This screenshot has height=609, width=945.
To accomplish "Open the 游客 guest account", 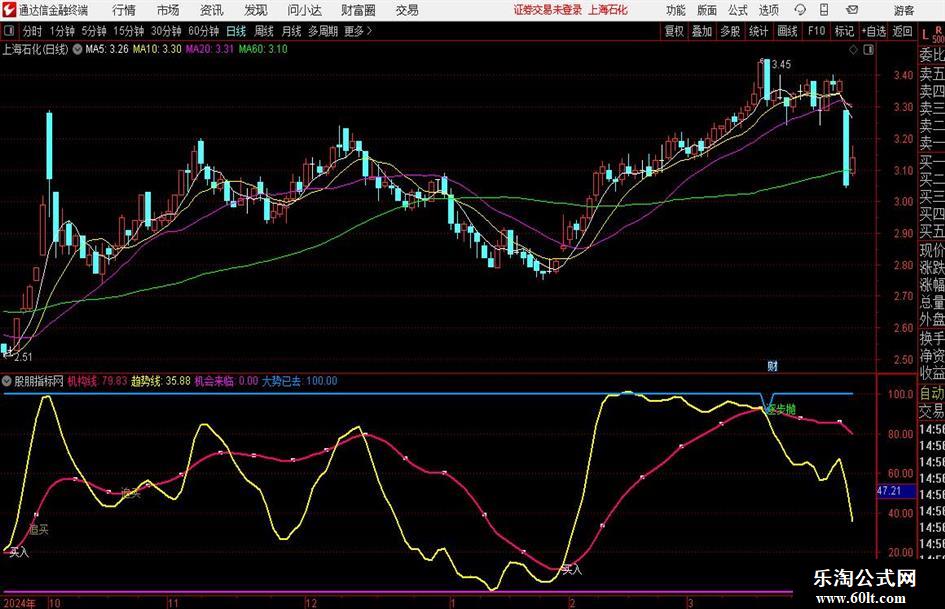I will coord(904,10).
